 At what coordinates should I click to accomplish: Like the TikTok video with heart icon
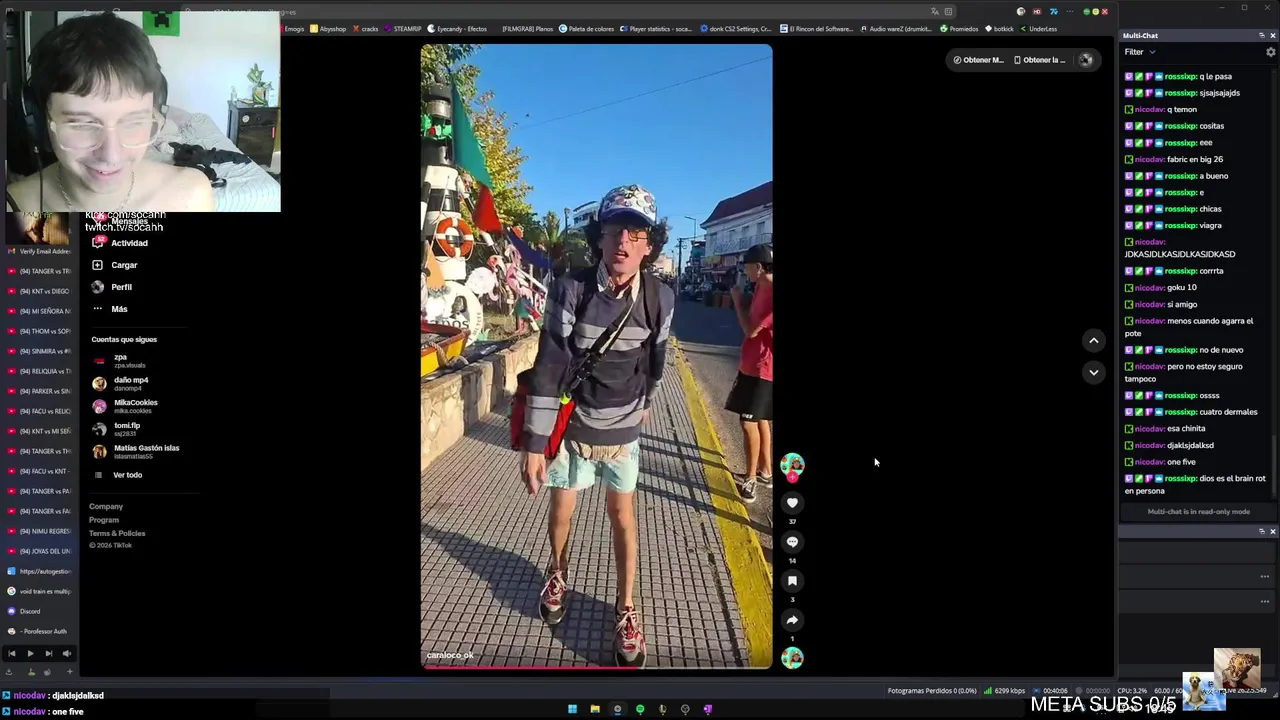[x=792, y=503]
